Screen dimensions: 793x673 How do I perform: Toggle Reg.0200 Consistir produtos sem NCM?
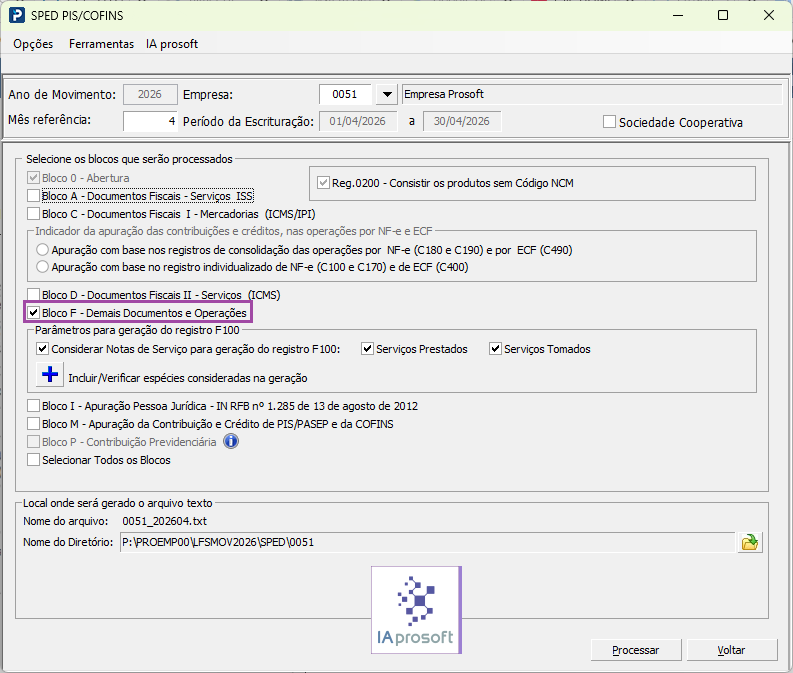324,183
